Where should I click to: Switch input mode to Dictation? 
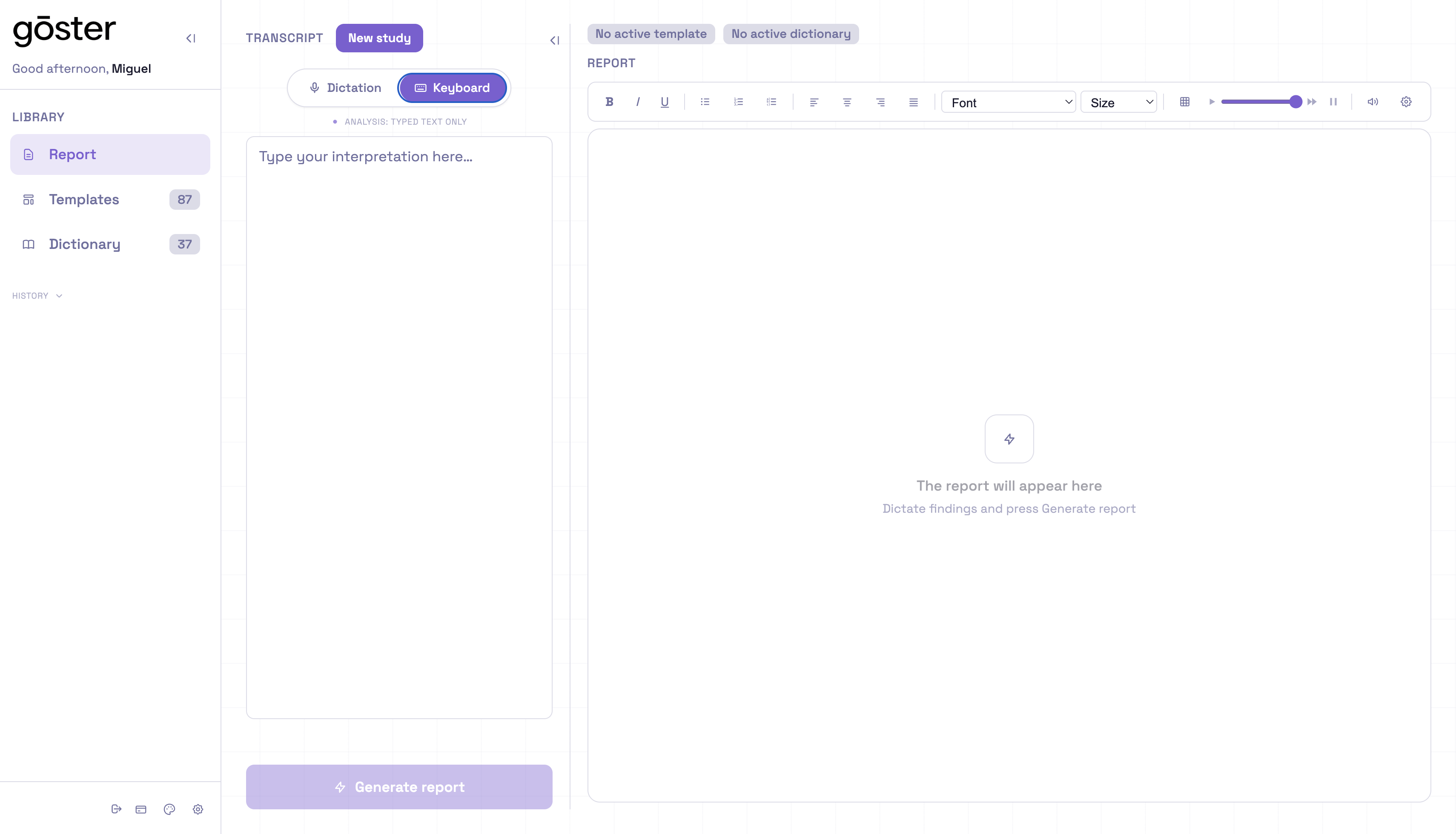[x=345, y=88]
